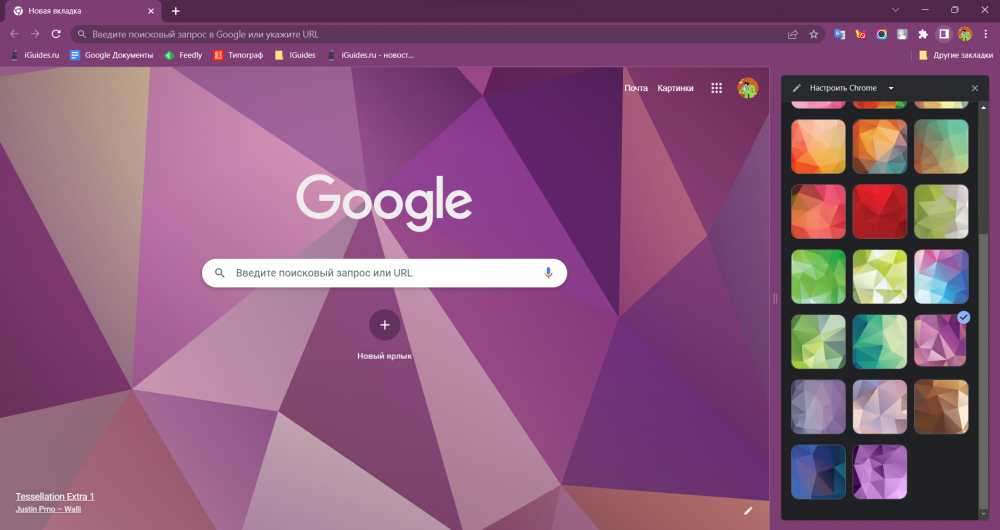Select the teal and mint polygon background
Screen dimensions: 1000x530
(x=879, y=342)
